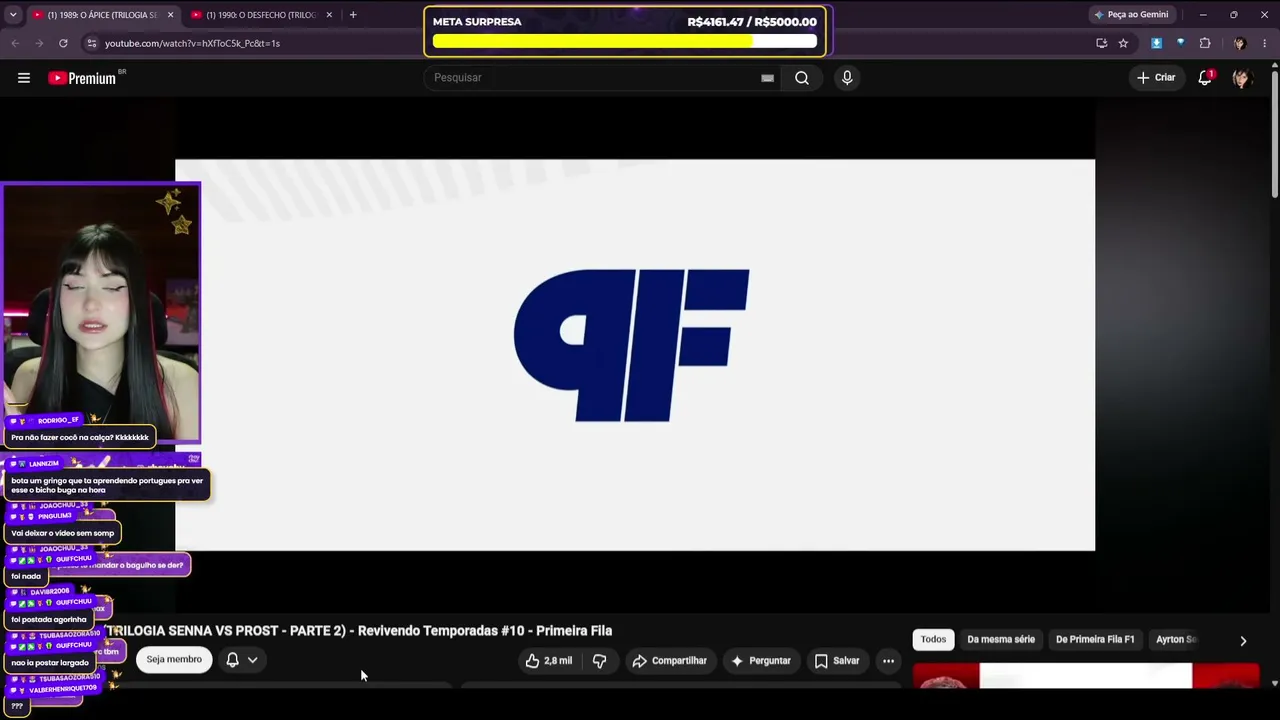Open the first recommended video thumbnail
Image resolution: width=1280 pixels, height=720 pixels.
coord(1085,676)
